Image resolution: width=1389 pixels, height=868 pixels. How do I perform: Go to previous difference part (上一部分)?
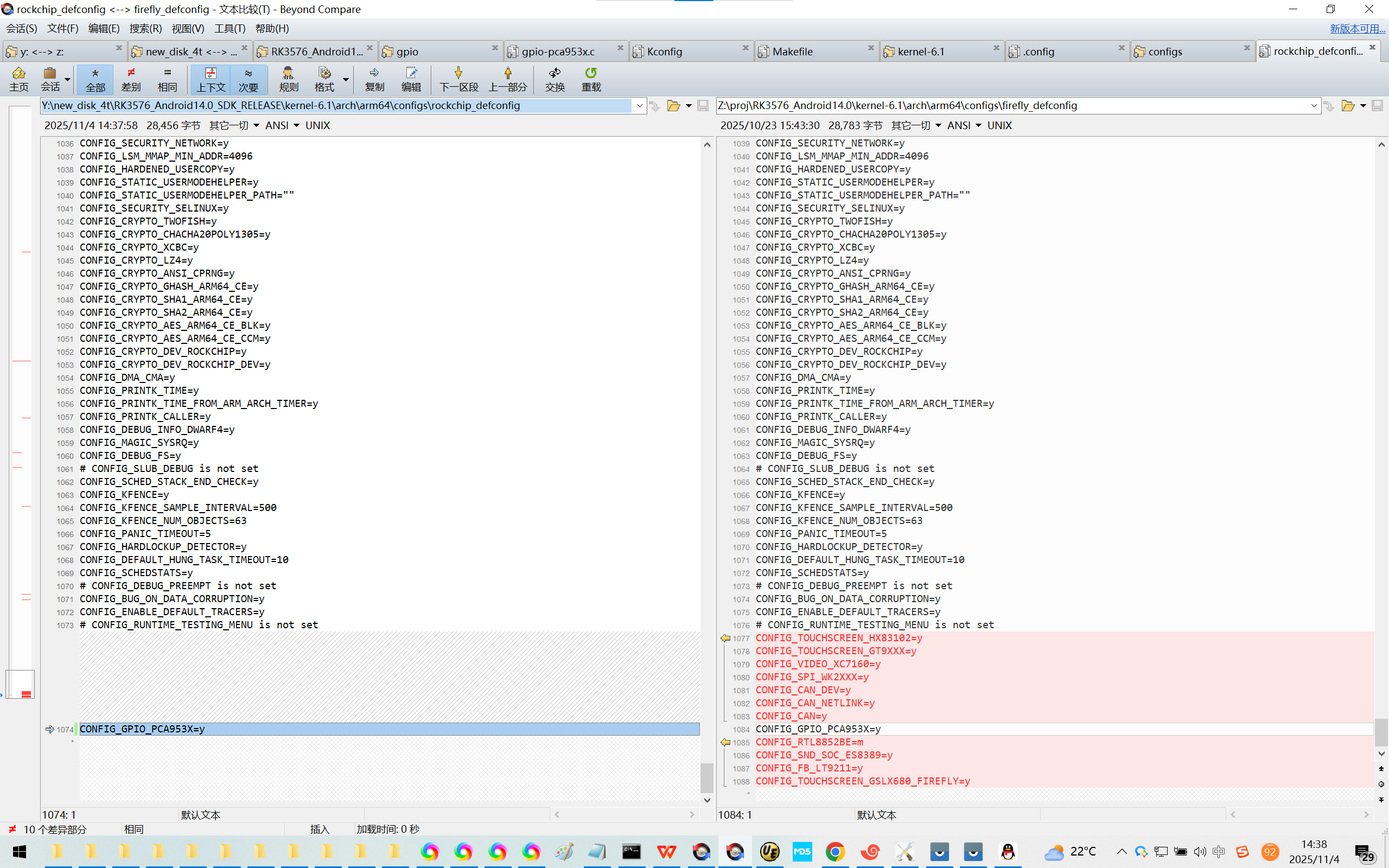click(507, 79)
